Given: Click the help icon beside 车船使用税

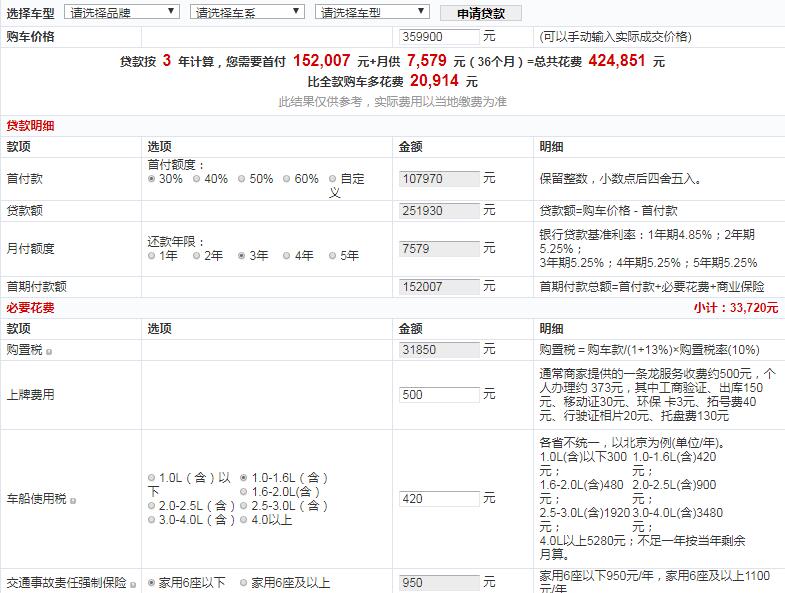Looking at the screenshot, I should tap(73, 501).
